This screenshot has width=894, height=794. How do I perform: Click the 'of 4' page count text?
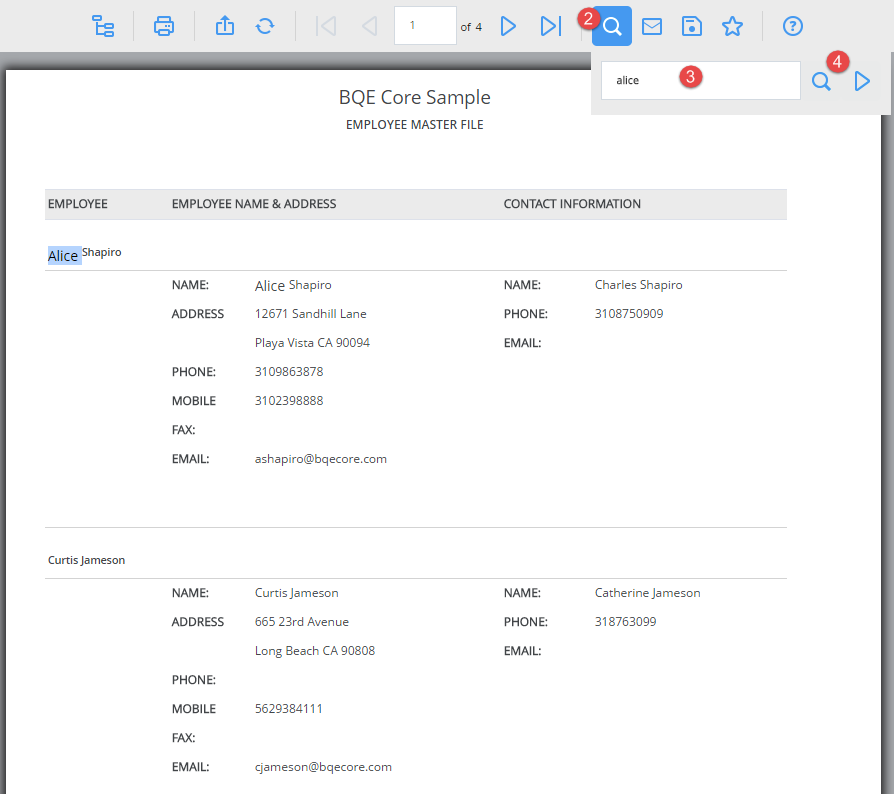471,27
